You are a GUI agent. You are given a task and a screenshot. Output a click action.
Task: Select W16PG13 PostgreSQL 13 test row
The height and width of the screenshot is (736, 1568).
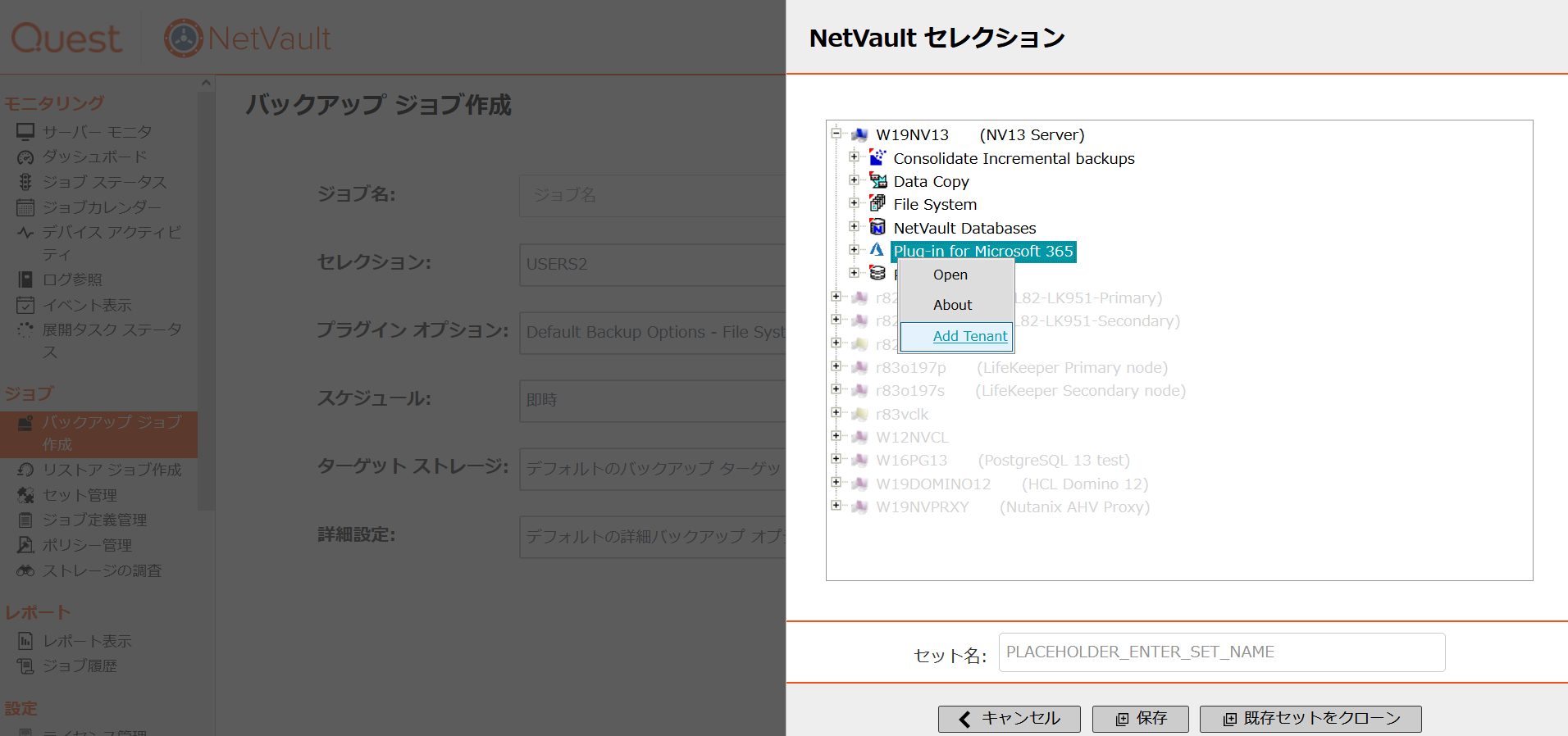tap(1003, 460)
